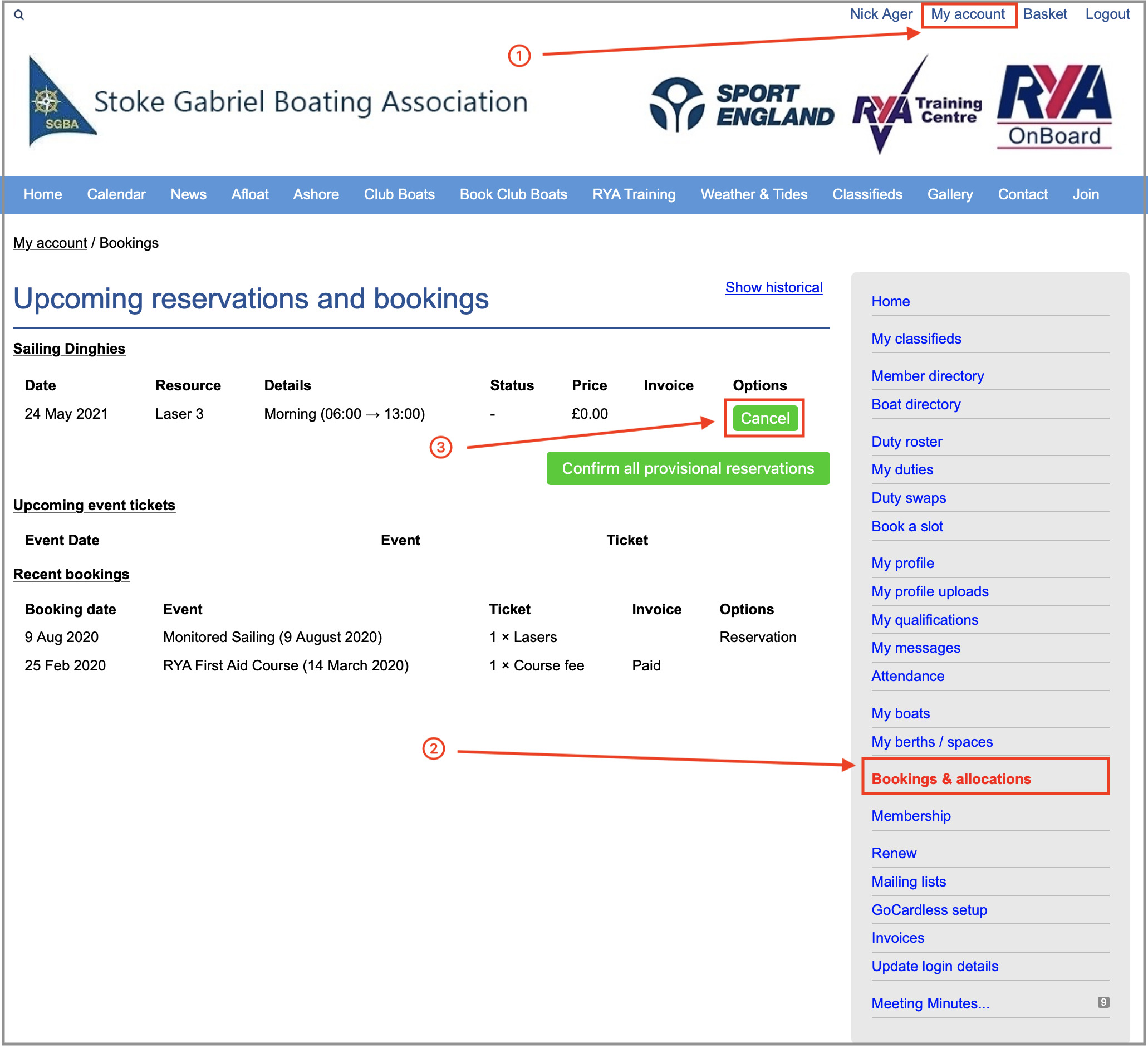Open My classifieds sidebar link
The height and width of the screenshot is (1048, 1148).
point(916,339)
